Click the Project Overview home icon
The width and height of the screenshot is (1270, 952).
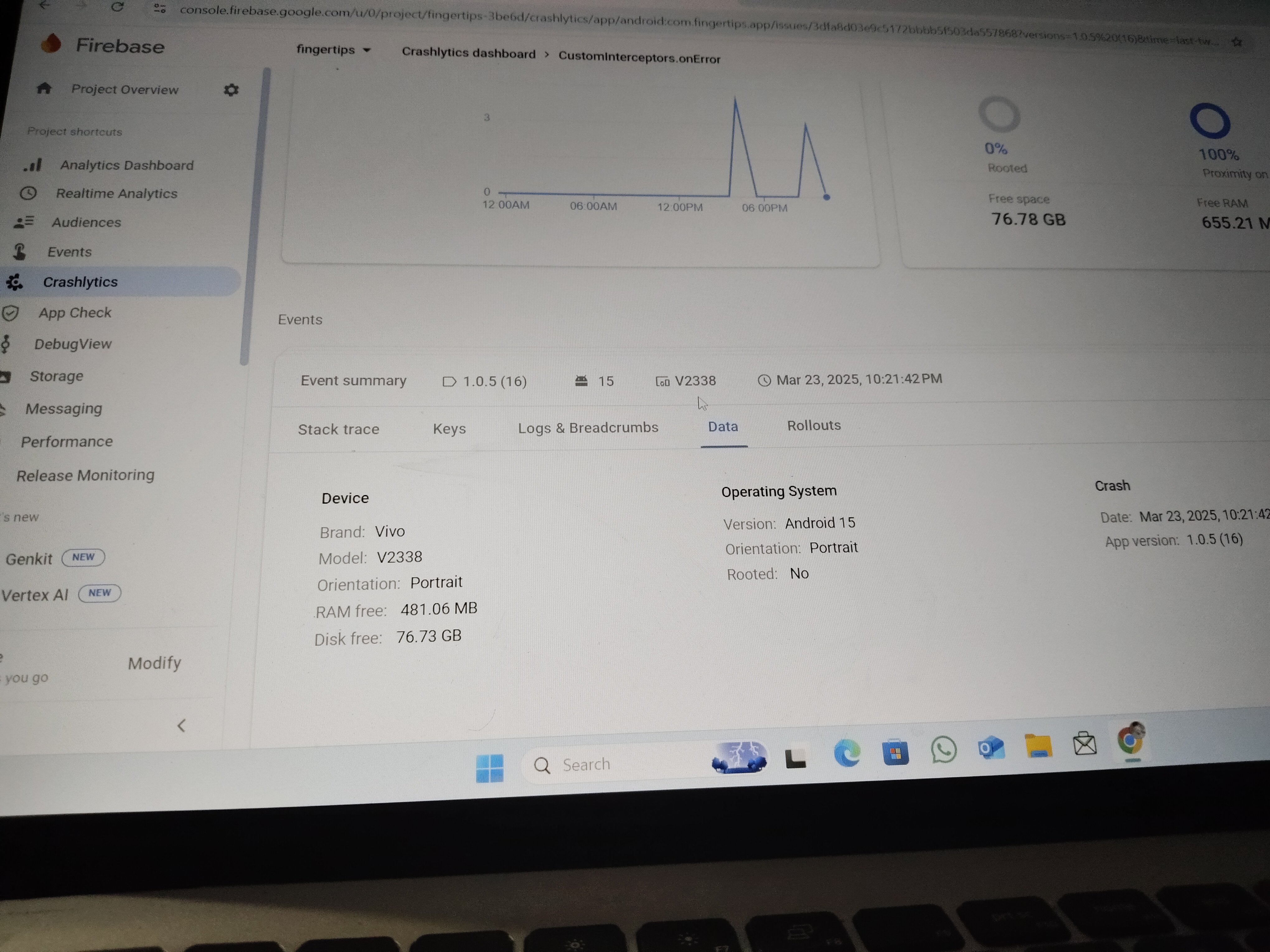point(44,88)
